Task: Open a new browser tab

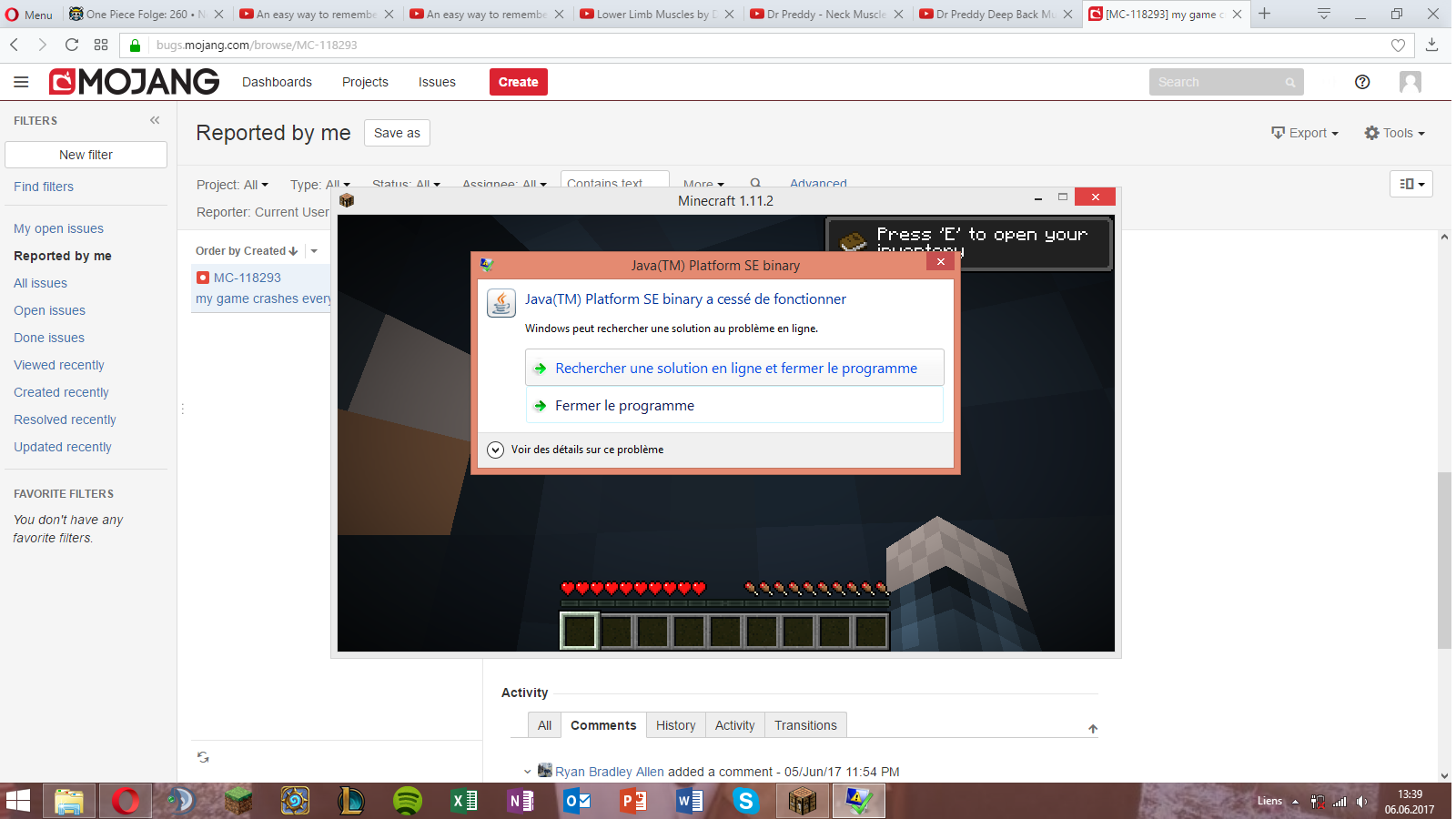Action: pyautogui.click(x=1264, y=14)
